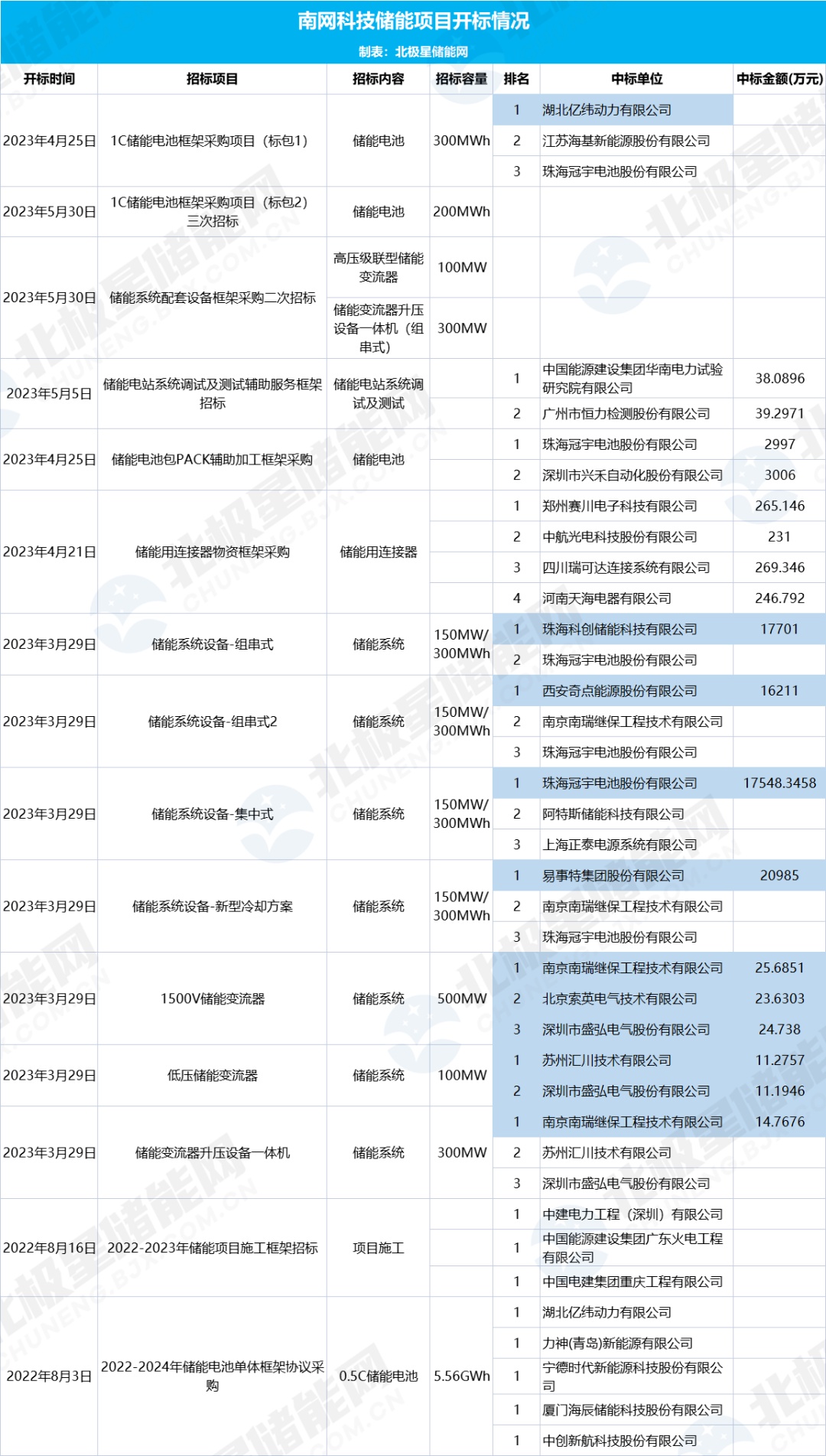Click 易事特集团股份有限公司
Image resolution: width=826 pixels, height=1456 pixels.
pos(613,876)
